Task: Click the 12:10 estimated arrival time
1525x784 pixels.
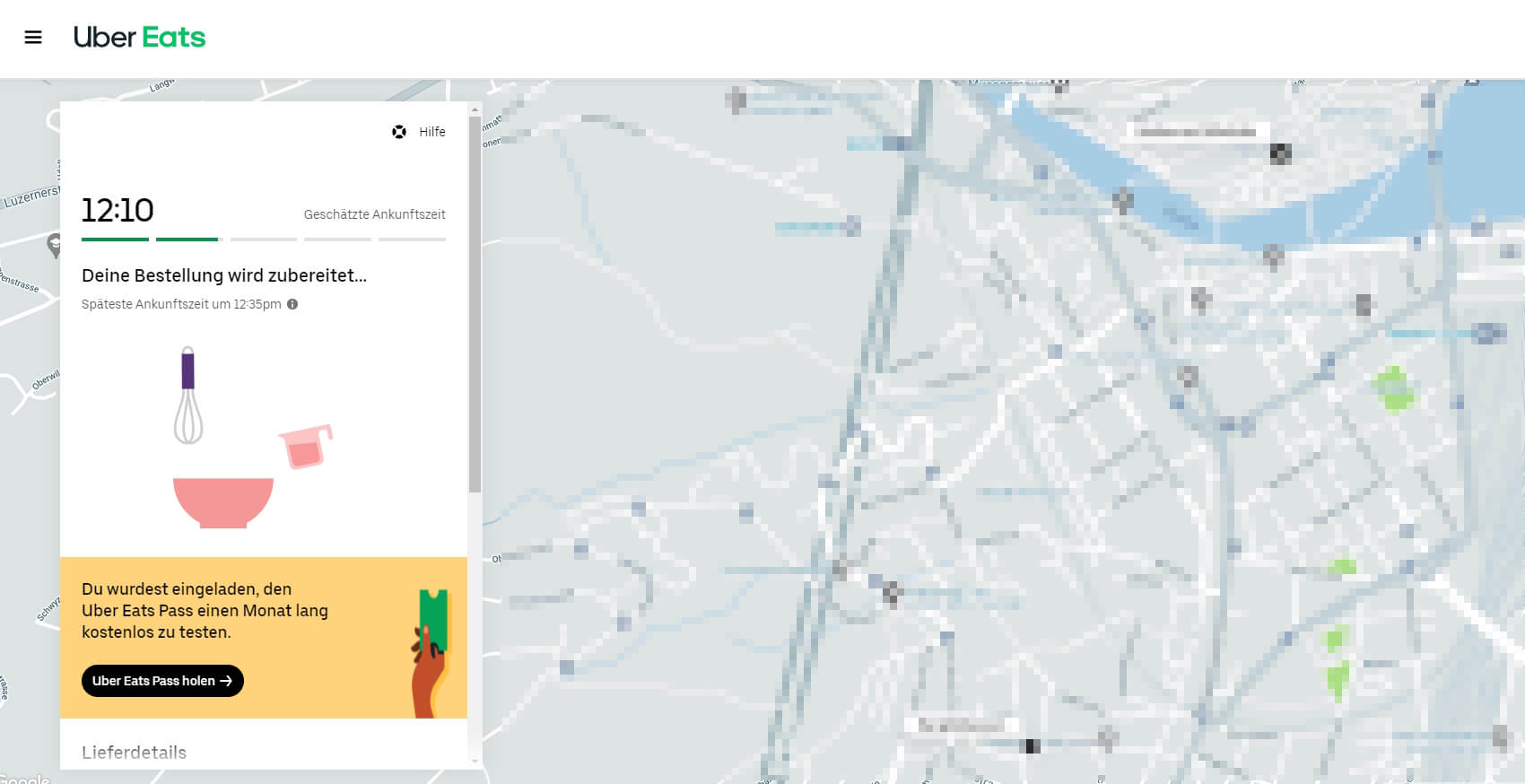Action: click(x=118, y=211)
